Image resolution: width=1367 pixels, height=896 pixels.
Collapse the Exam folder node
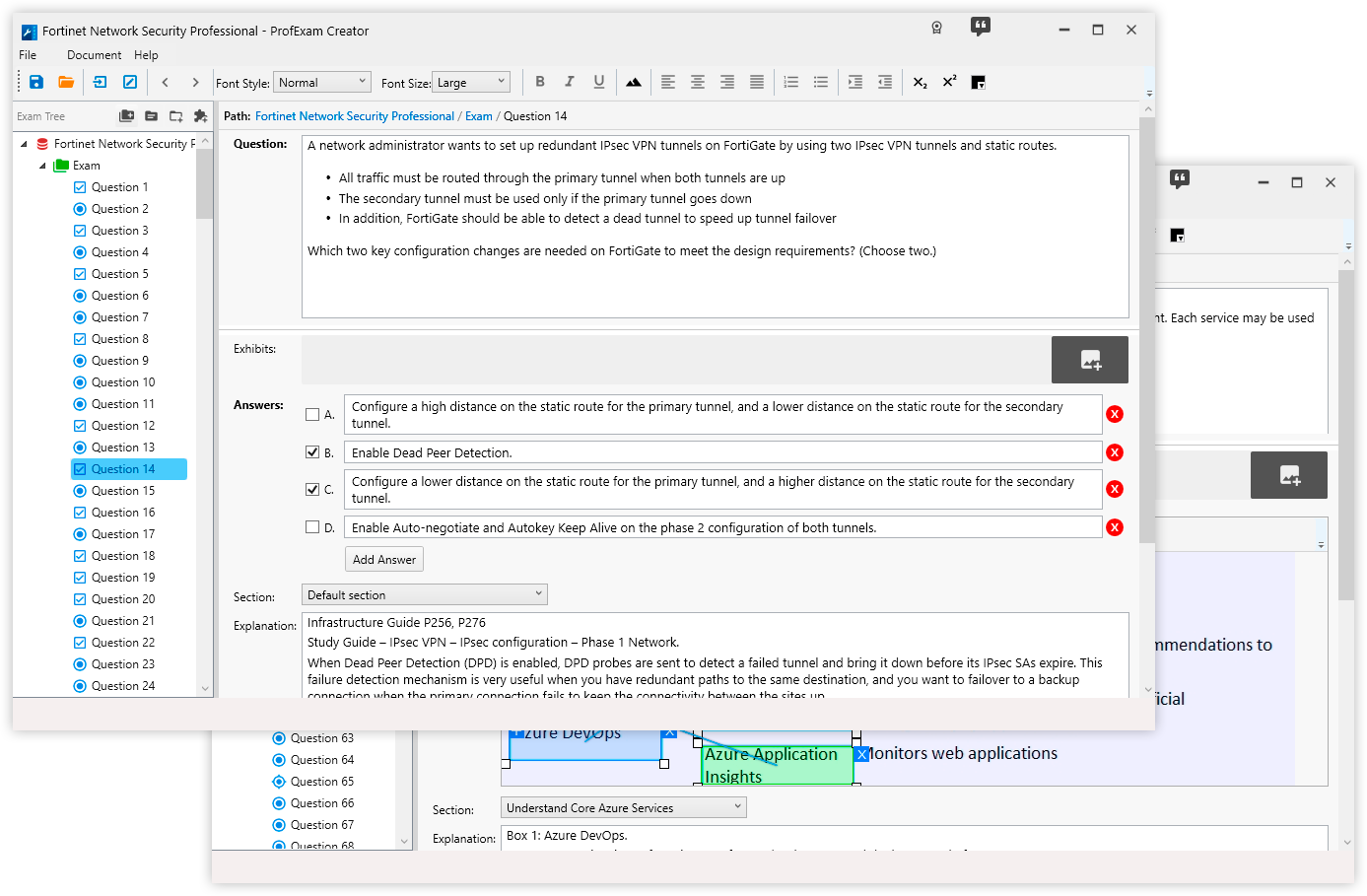tap(42, 166)
